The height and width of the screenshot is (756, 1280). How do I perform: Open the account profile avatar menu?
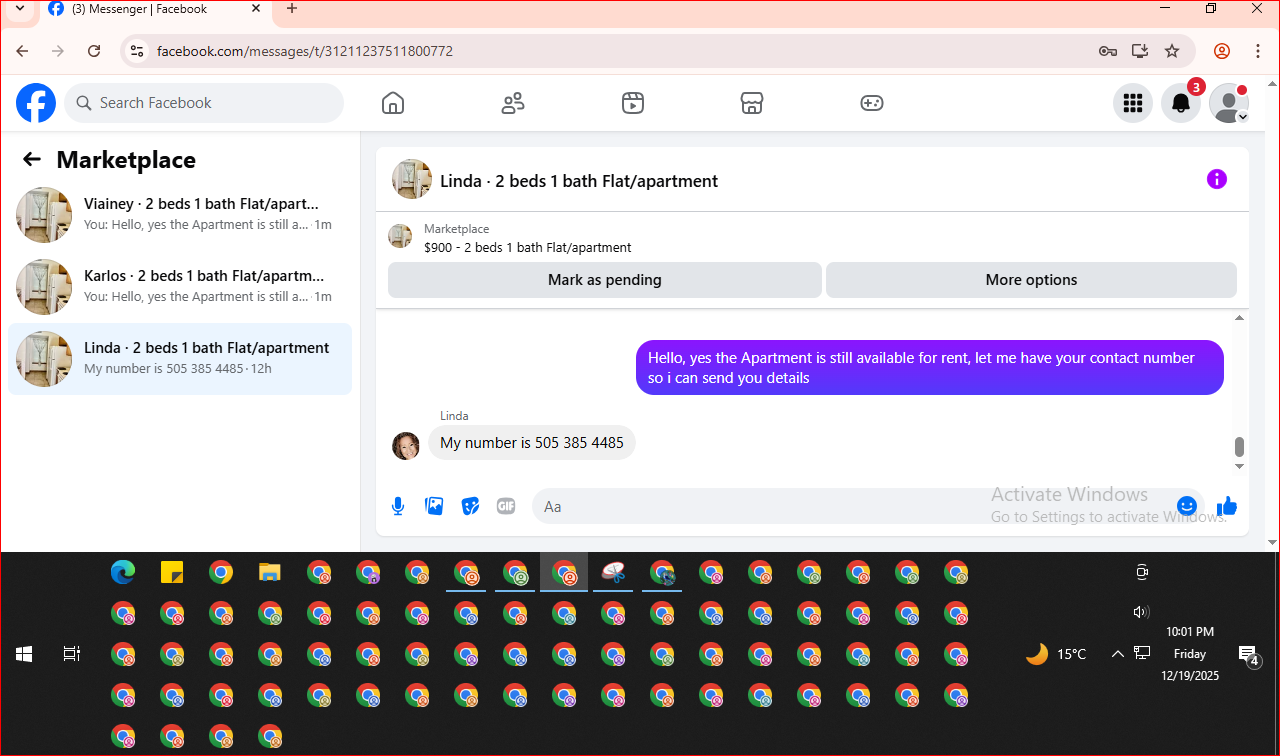1229,103
